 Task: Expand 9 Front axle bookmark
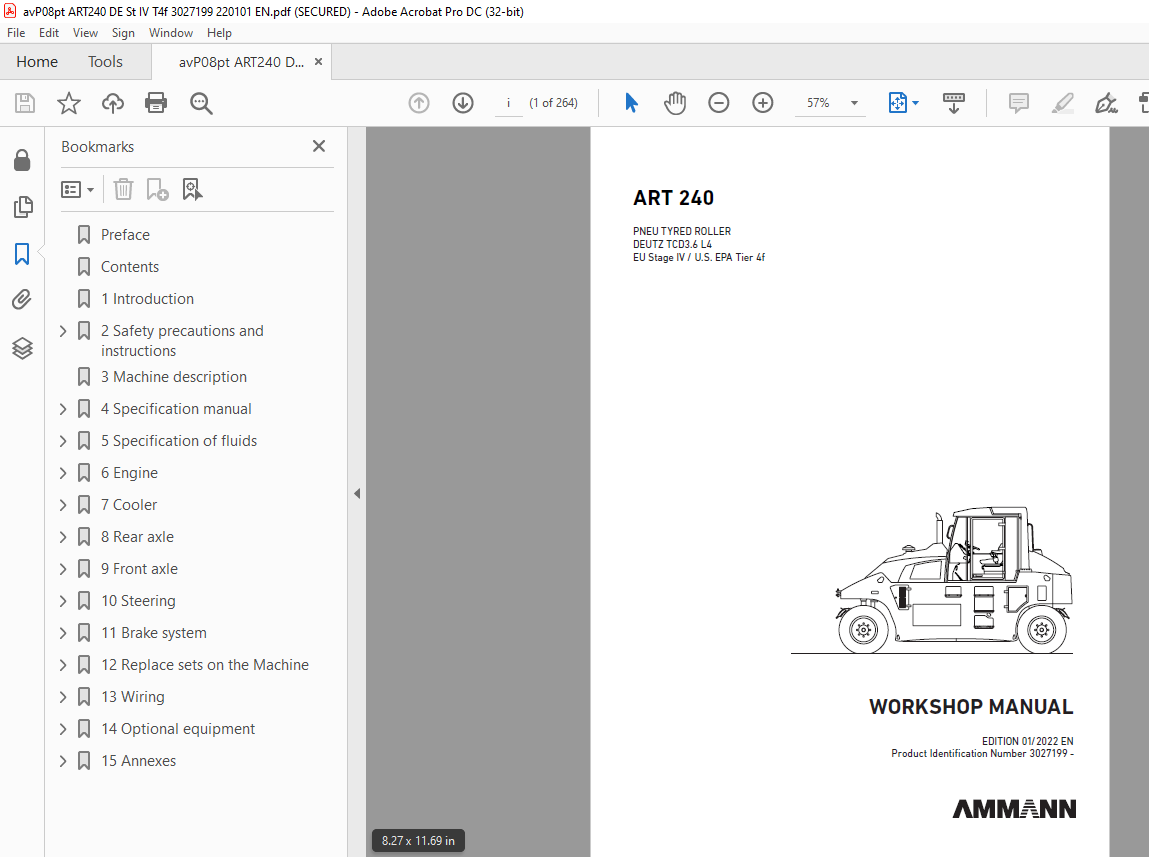point(63,569)
